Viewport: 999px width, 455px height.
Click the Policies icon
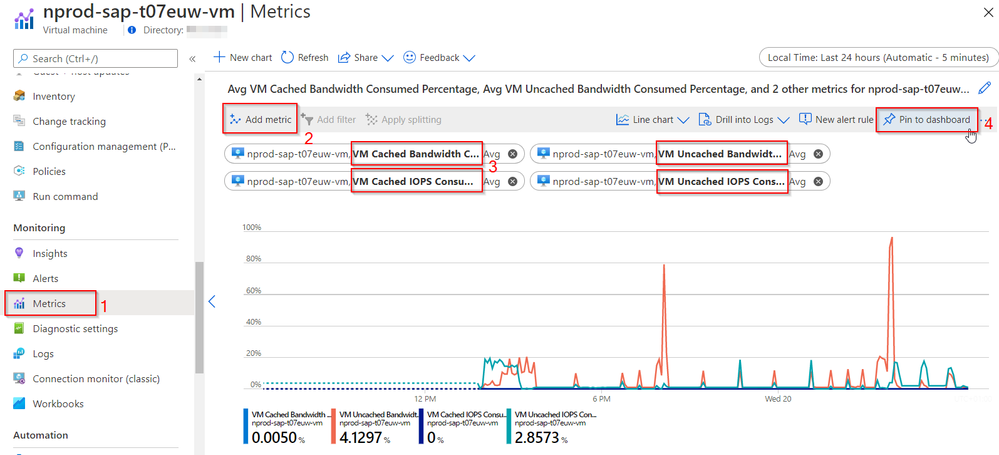click(20, 171)
